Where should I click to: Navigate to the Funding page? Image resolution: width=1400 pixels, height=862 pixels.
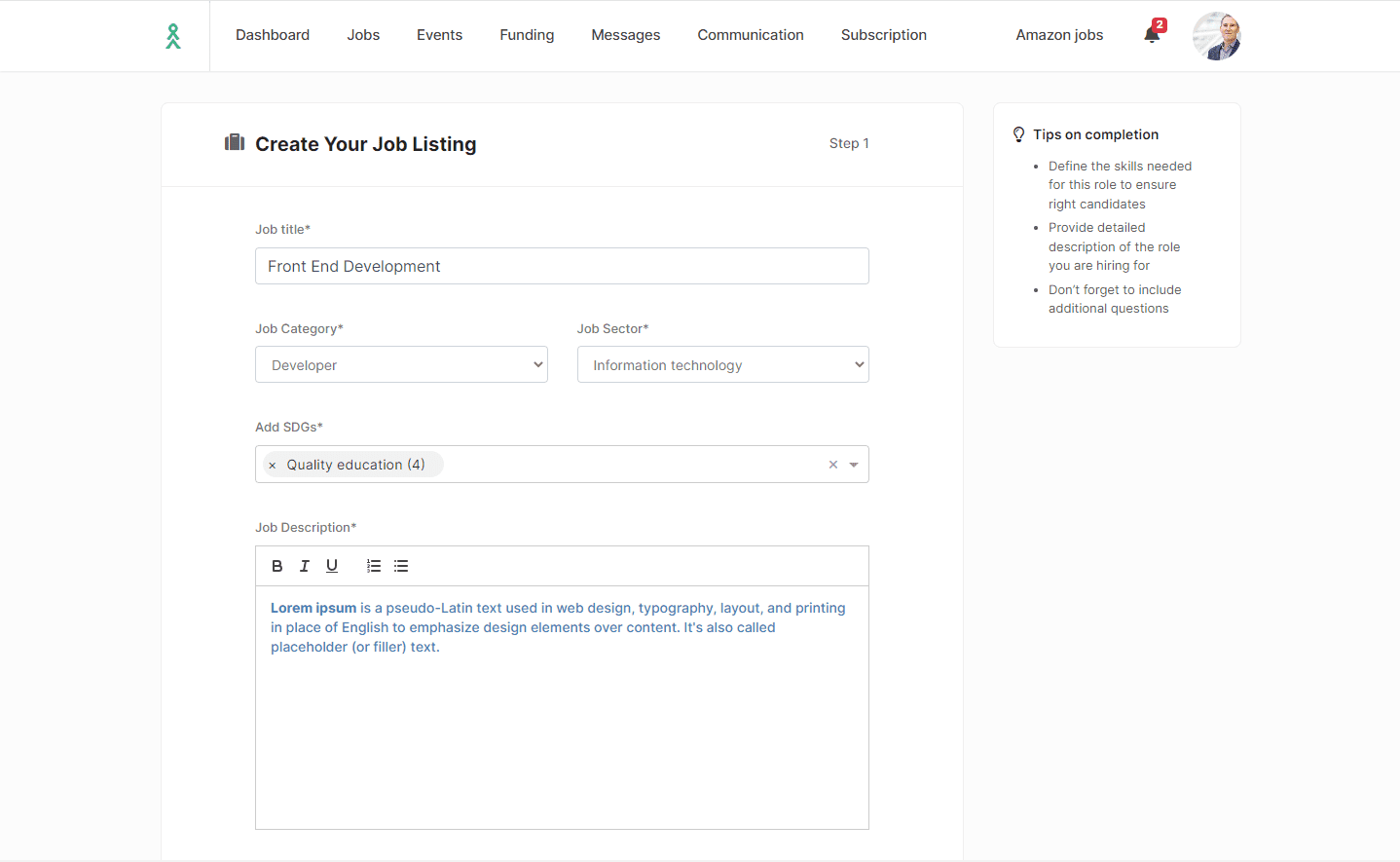coord(527,35)
